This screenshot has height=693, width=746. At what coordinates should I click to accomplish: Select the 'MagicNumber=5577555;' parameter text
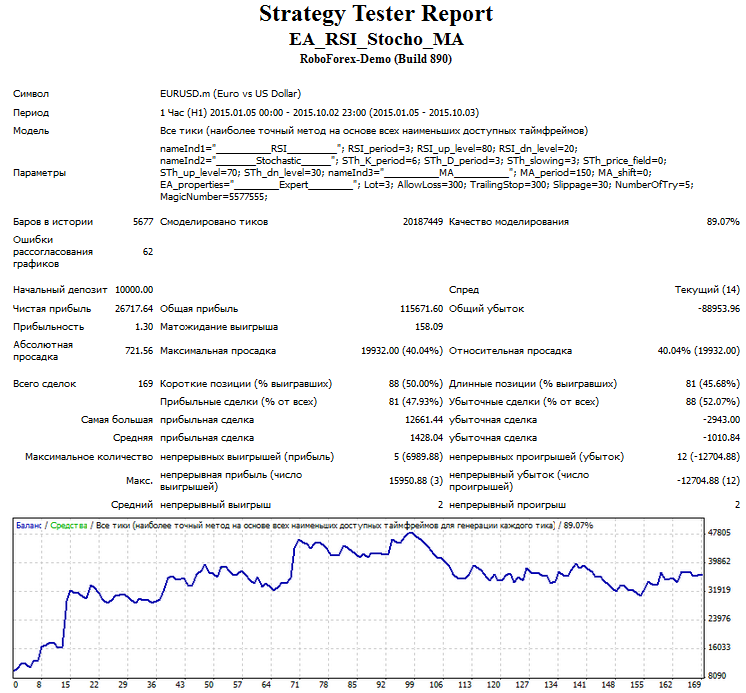(x=214, y=197)
